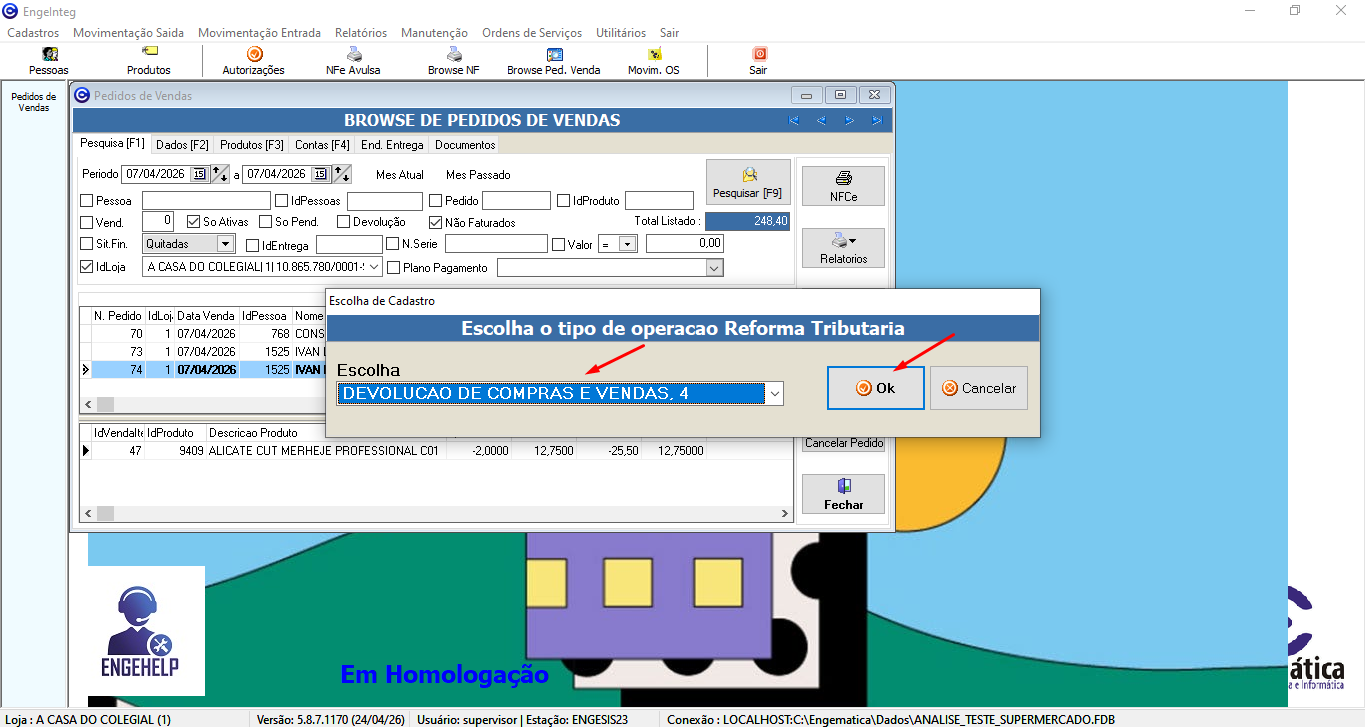Viewport: 1365px width, 727px height.
Task: Open the Plano Pagamento dropdown
Action: tap(713, 268)
